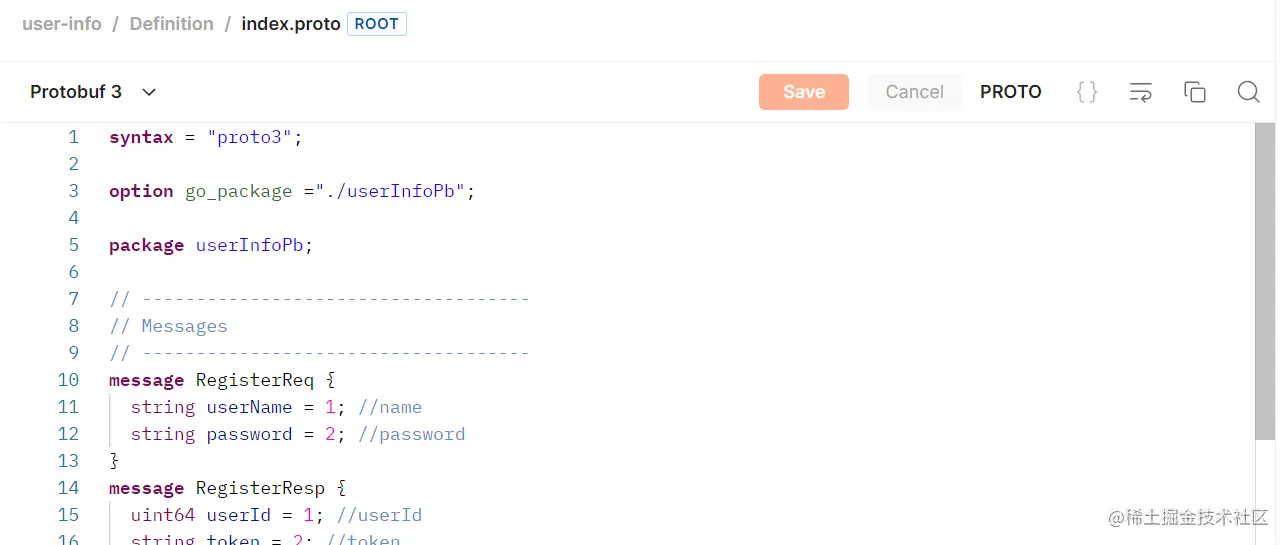Image resolution: width=1286 pixels, height=545 pixels.
Task: Expand the Protobuf 3 chevron arrow
Action: point(149,92)
